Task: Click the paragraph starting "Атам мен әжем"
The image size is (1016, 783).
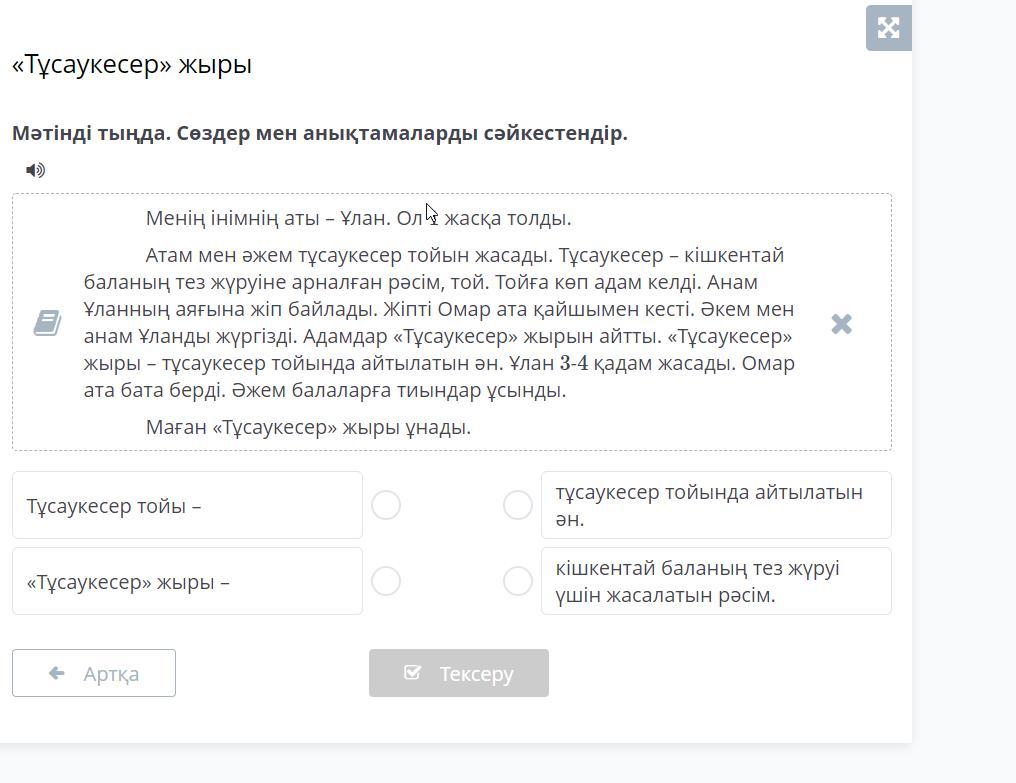Action: click(x=440, y=323)
